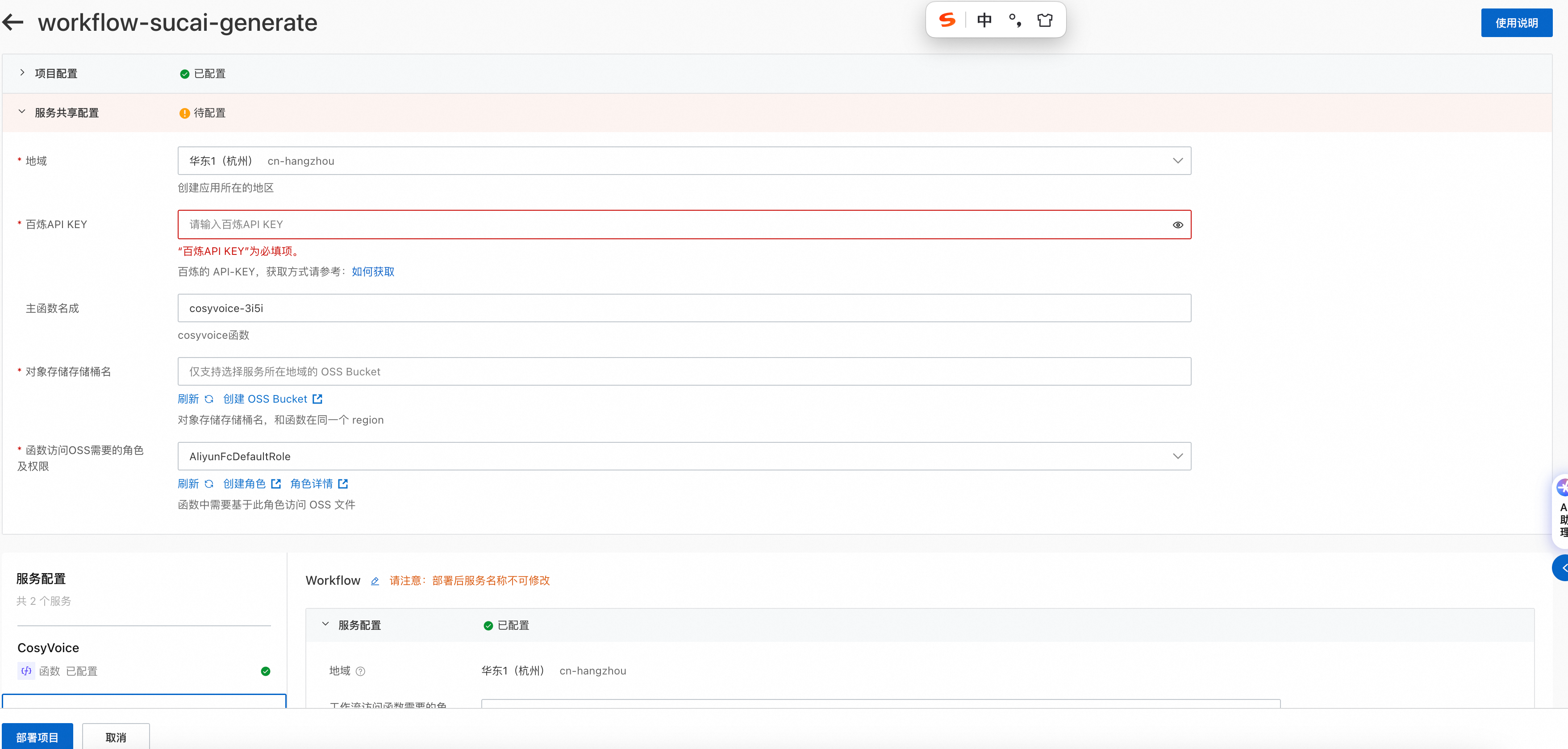1568x749 pixels.
Task: Click the back arrow beside workflow-sucai-generate
Action: pyautogui.click(x=13, y=22)
